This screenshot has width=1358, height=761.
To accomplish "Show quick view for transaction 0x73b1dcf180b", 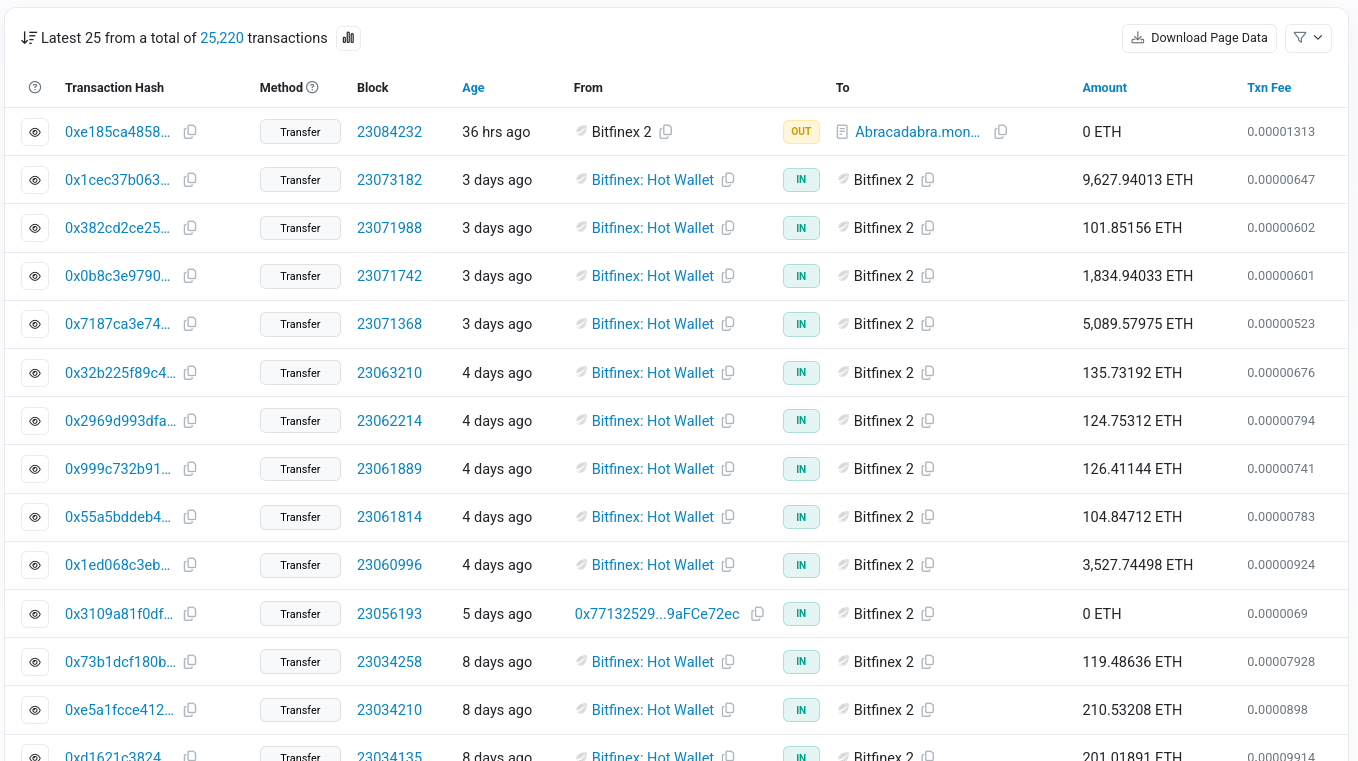I will (x=35, y=662).
